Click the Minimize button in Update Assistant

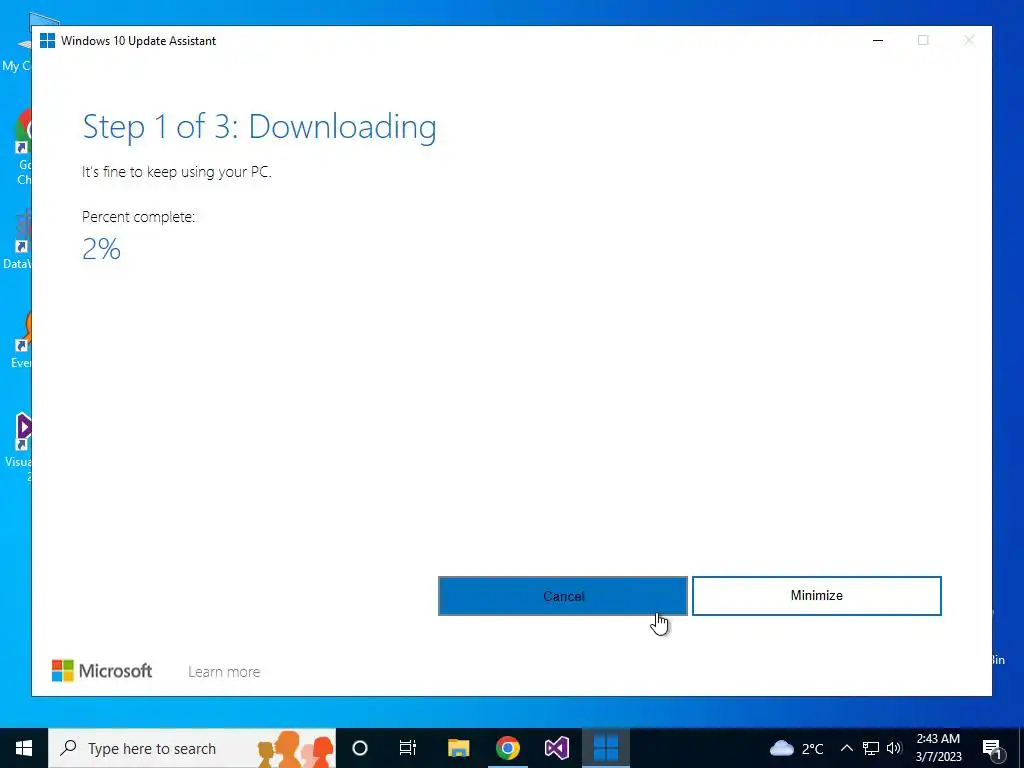(816, 596)
